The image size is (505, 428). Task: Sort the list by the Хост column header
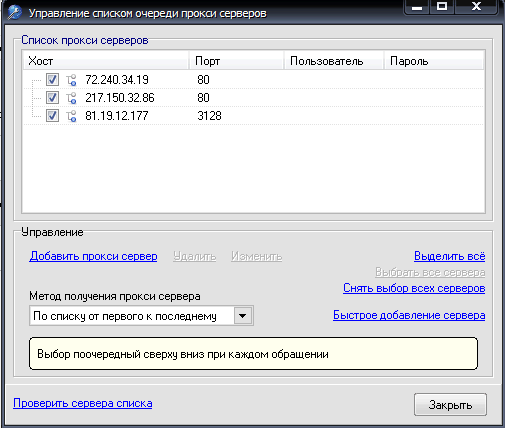106,61
